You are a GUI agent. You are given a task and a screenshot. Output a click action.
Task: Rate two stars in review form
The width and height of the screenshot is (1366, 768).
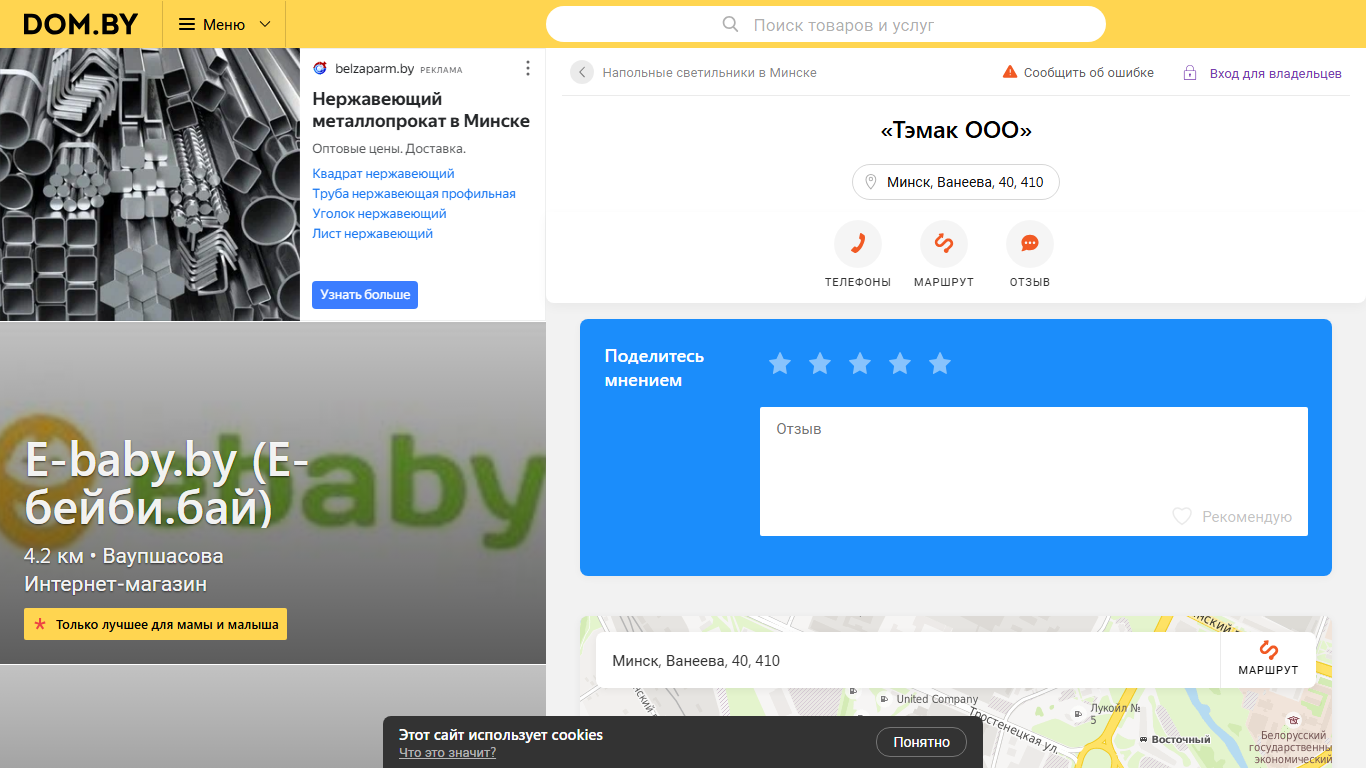click(x=820, y=364)
